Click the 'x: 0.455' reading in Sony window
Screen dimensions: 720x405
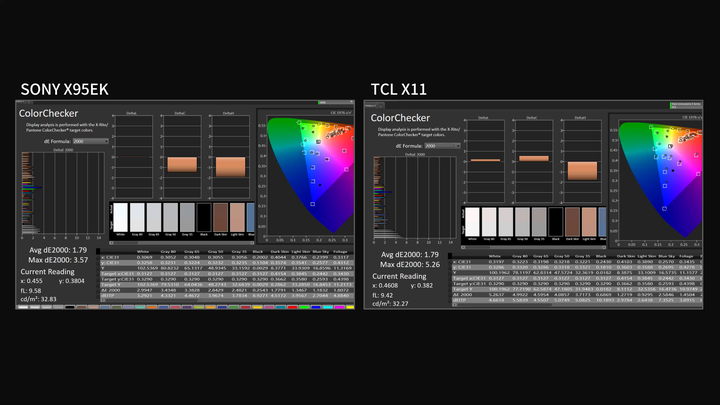coord(31,281)
